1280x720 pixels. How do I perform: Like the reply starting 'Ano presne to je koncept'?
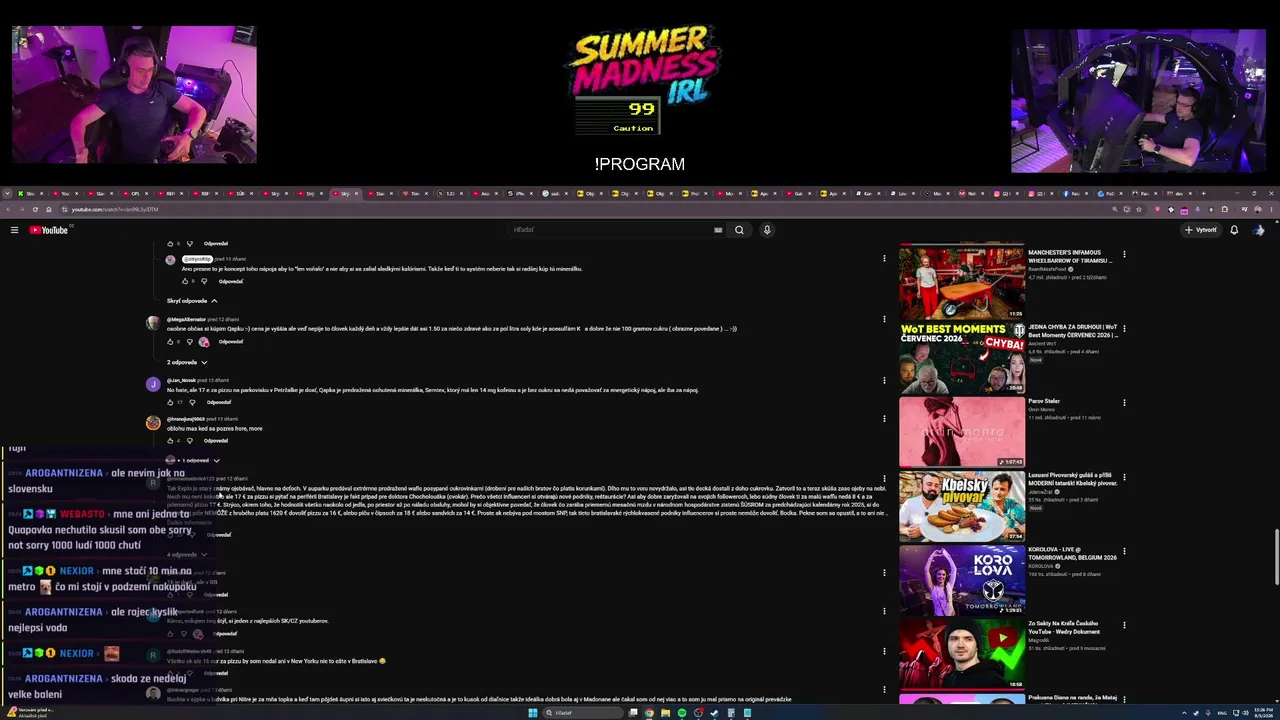185,281
